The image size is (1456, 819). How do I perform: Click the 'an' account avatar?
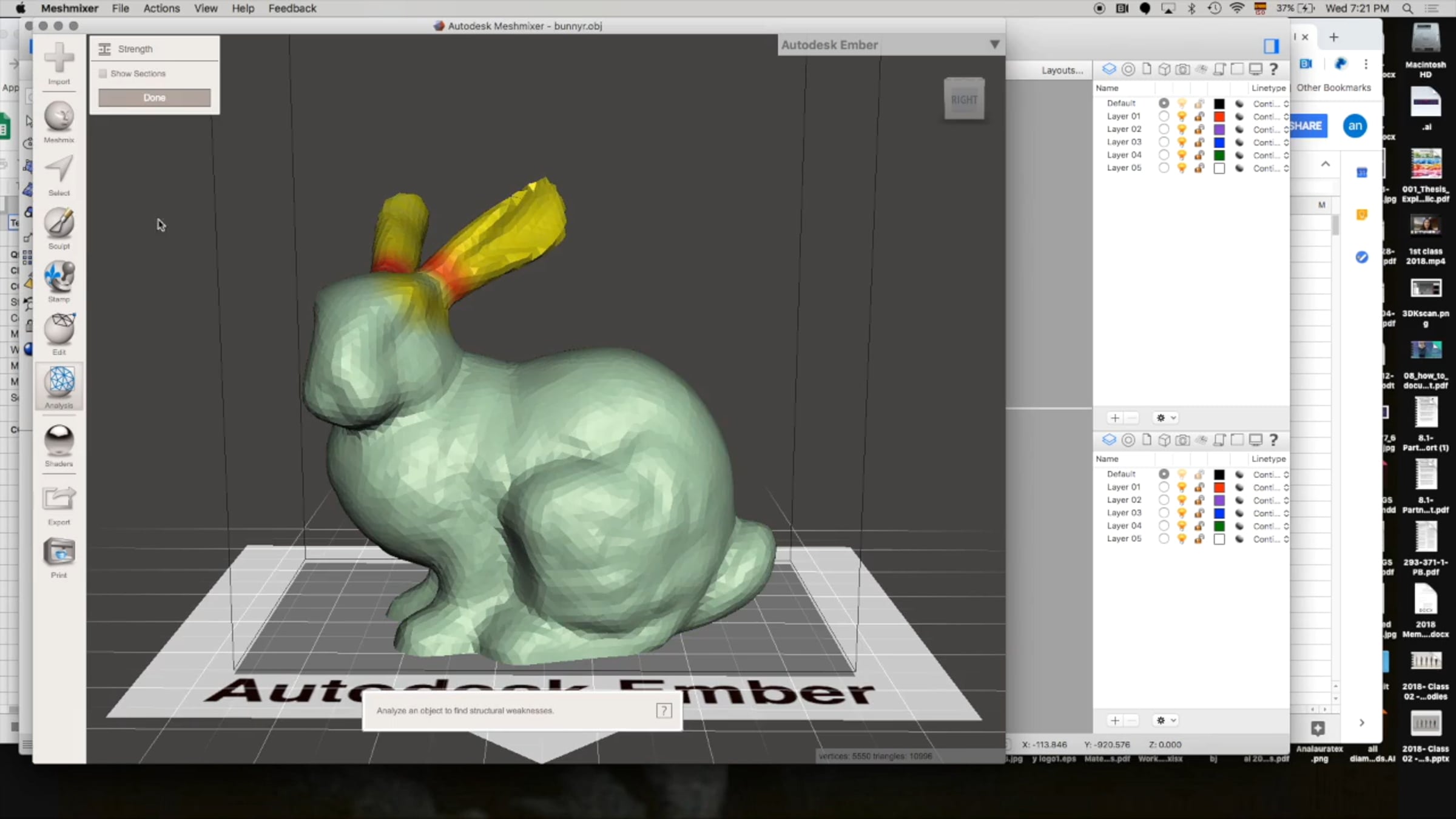(x=1355, y=126)
